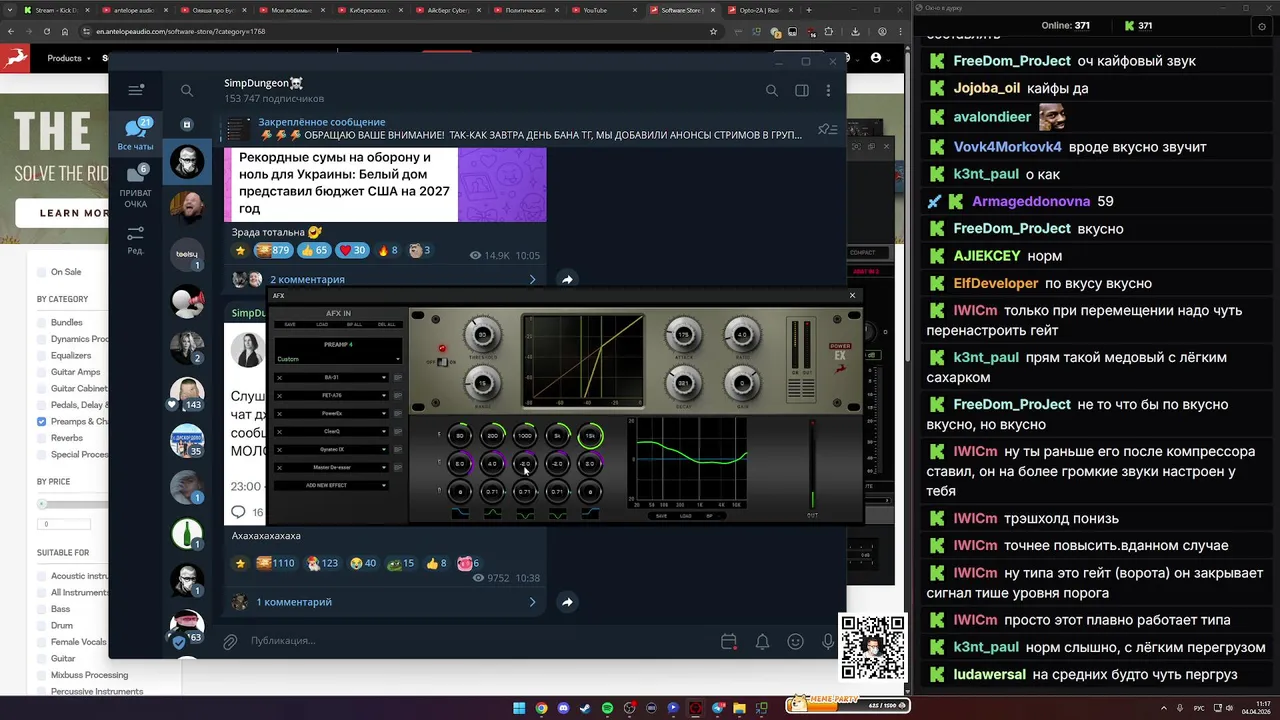Tick Mixbuss Processing checkbox

42,675
